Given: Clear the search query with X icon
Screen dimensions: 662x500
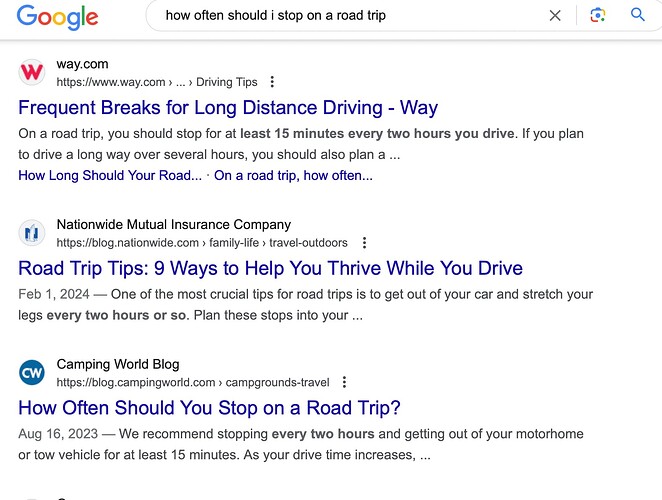Looking at the screenshot, I should click(555, 15).
